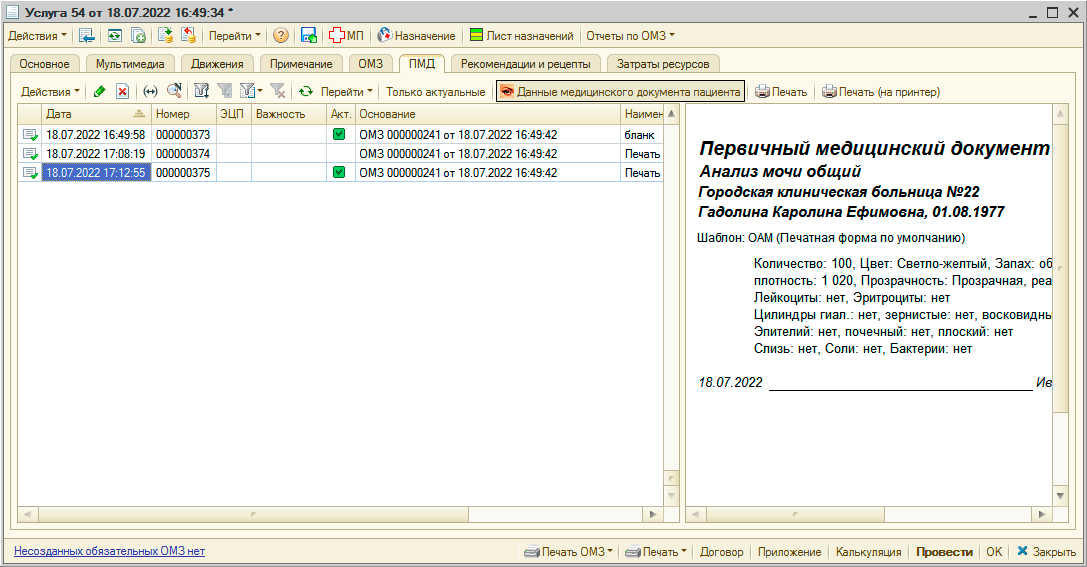Open the Мультимедиа tab
Screen dimensions: 1087x567
click(x=130, y=64)
